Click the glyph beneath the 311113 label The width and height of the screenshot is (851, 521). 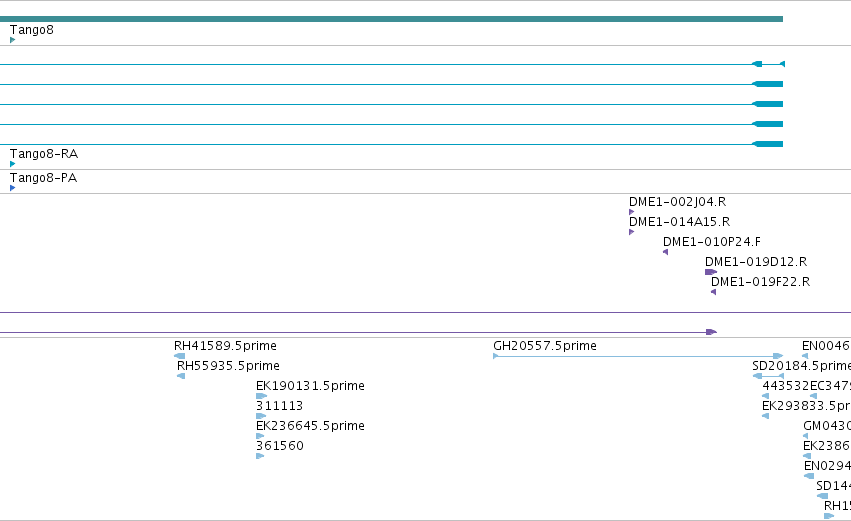point(261,416)
